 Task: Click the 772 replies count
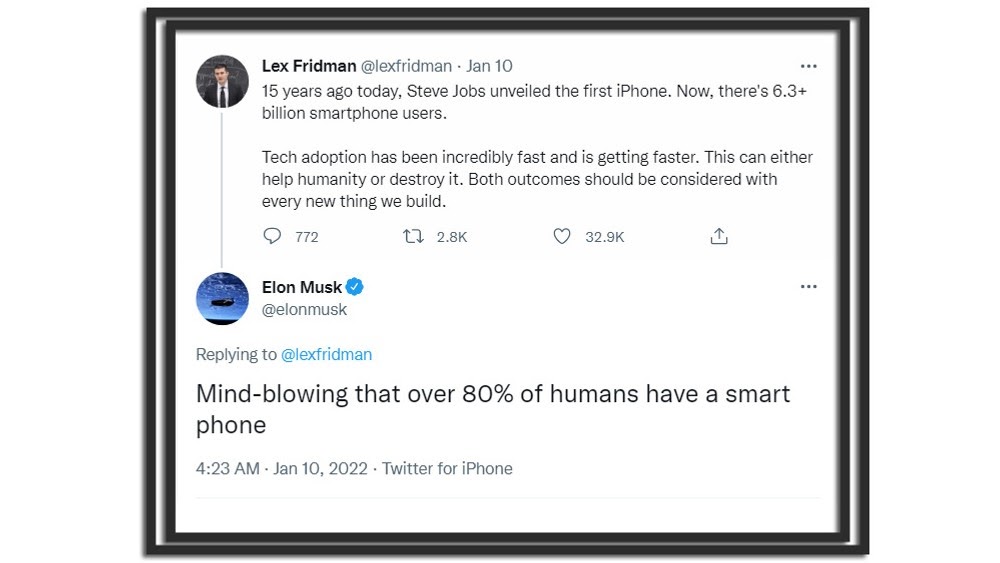coord(307,237)
